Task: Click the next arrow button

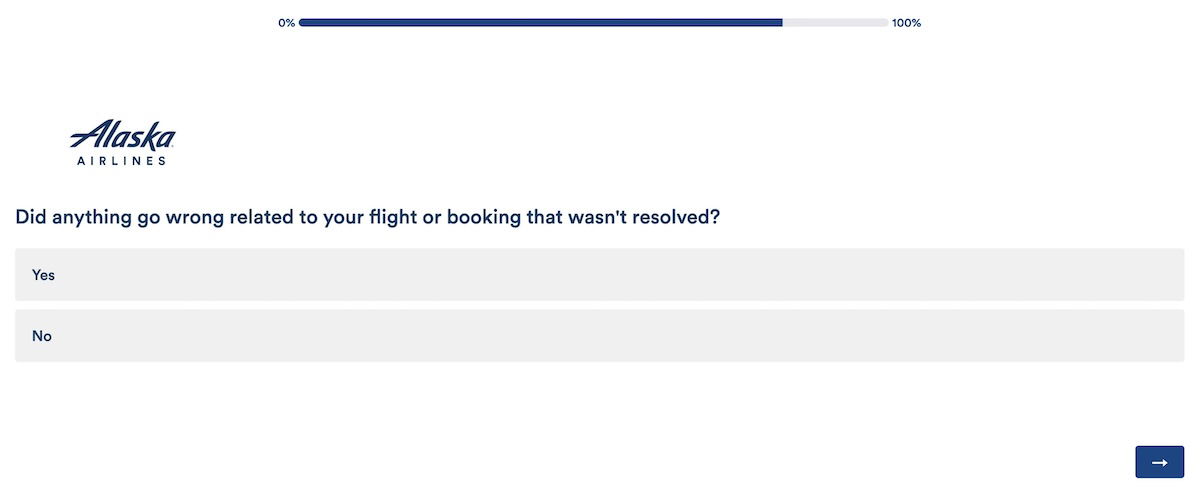Action: point(1159,462)
